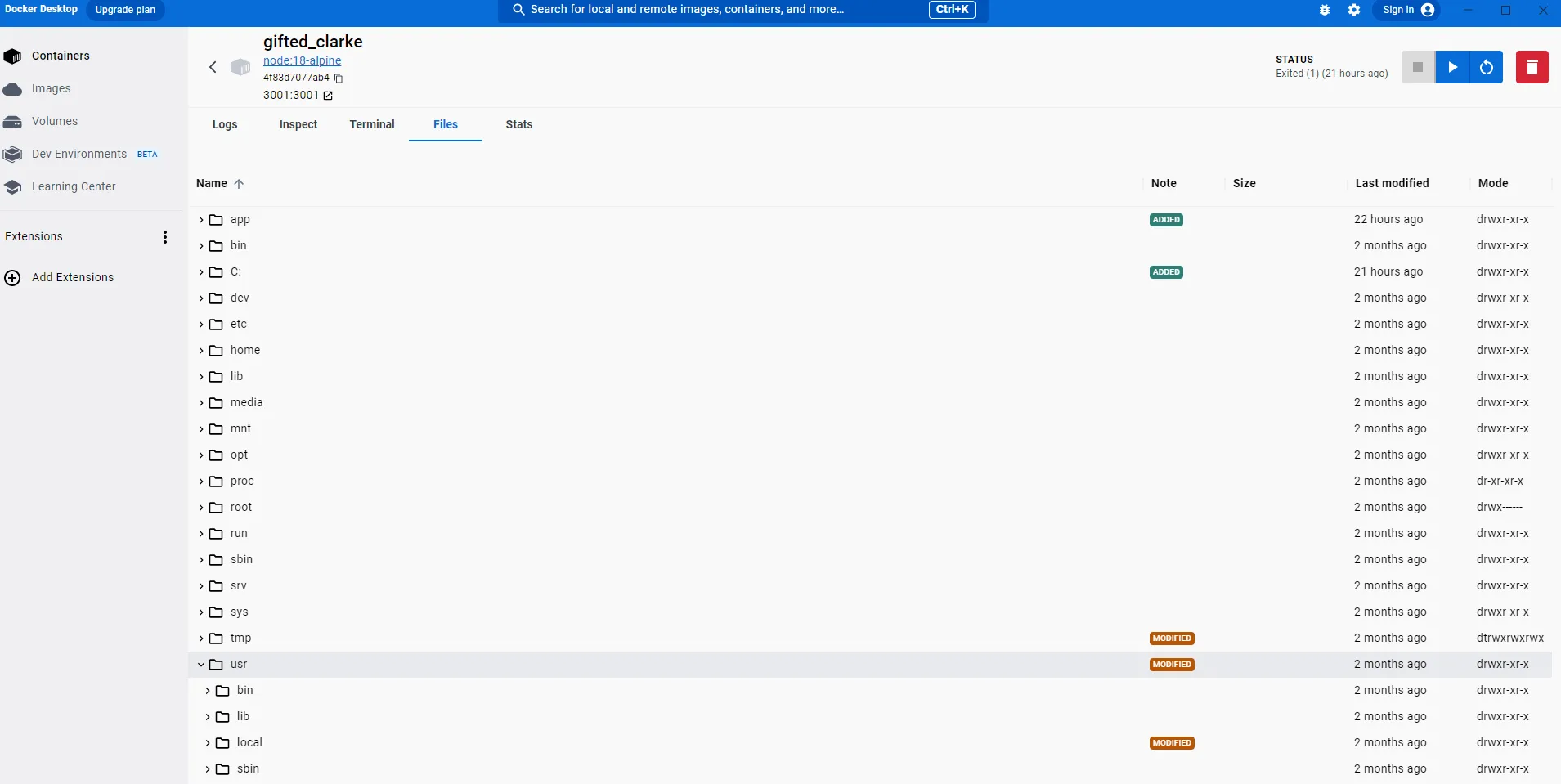This screenshot has height=784, width=1561.
Task: Click the etc folder icon
Action: (216, 325)
